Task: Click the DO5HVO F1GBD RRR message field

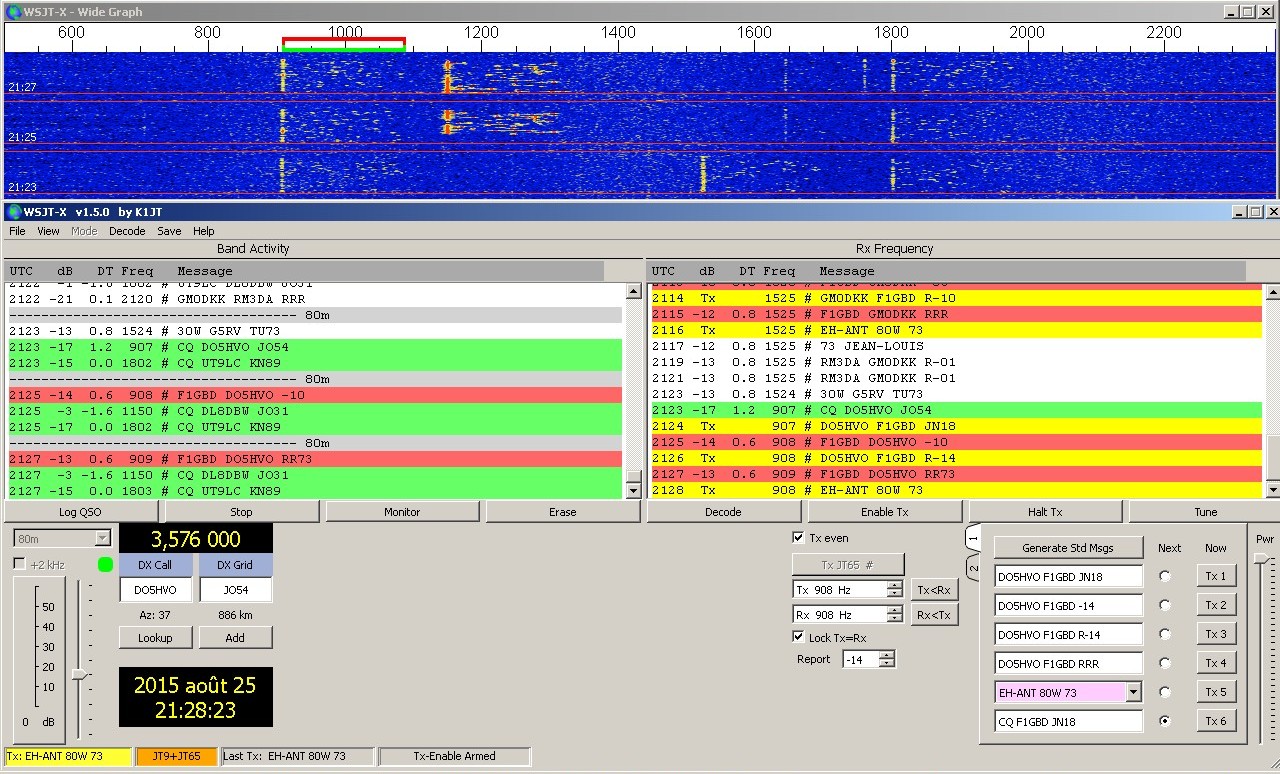Action: coord(1068,663)
